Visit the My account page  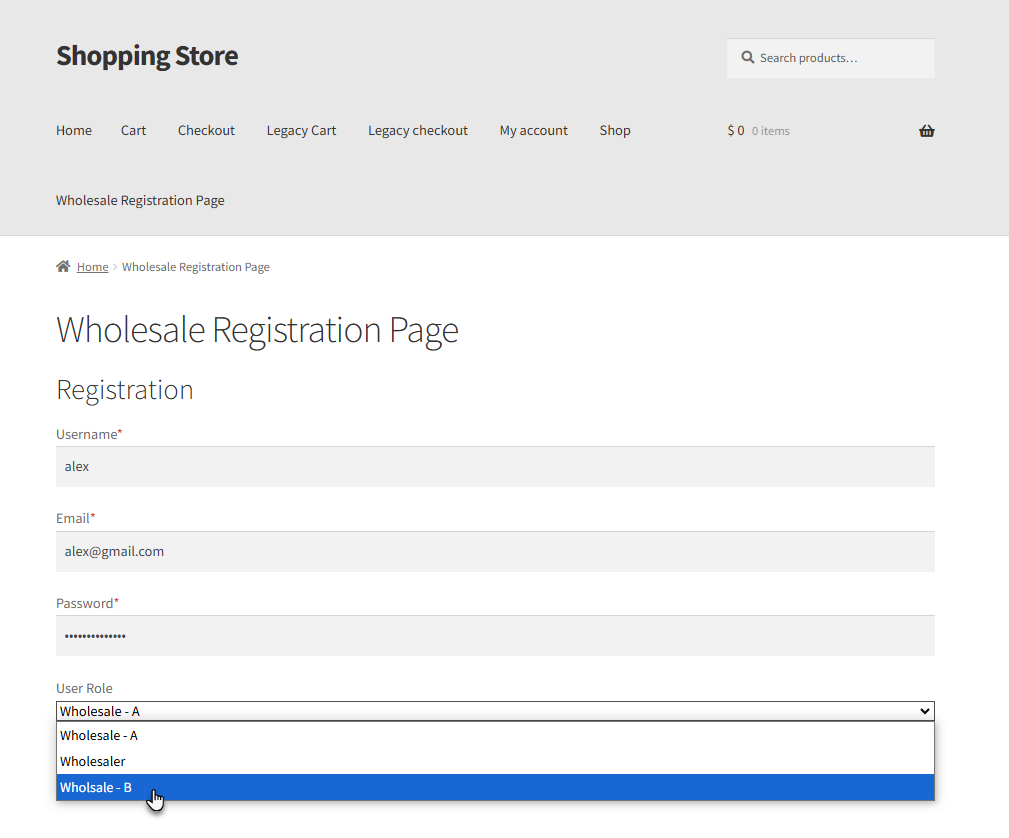pos(533,130)
